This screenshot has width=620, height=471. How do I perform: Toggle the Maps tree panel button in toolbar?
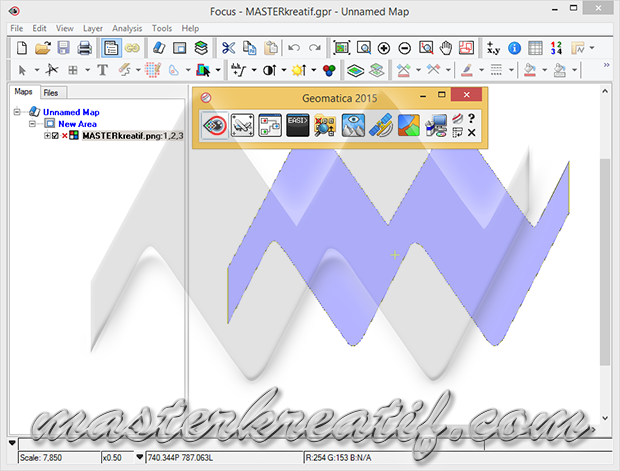[x=111, y=48]
